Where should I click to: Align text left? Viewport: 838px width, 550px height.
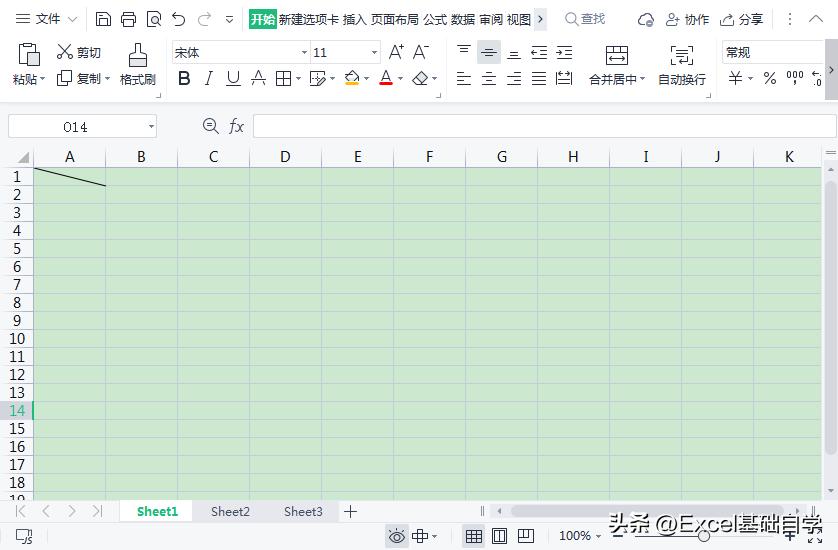[464, 79]
